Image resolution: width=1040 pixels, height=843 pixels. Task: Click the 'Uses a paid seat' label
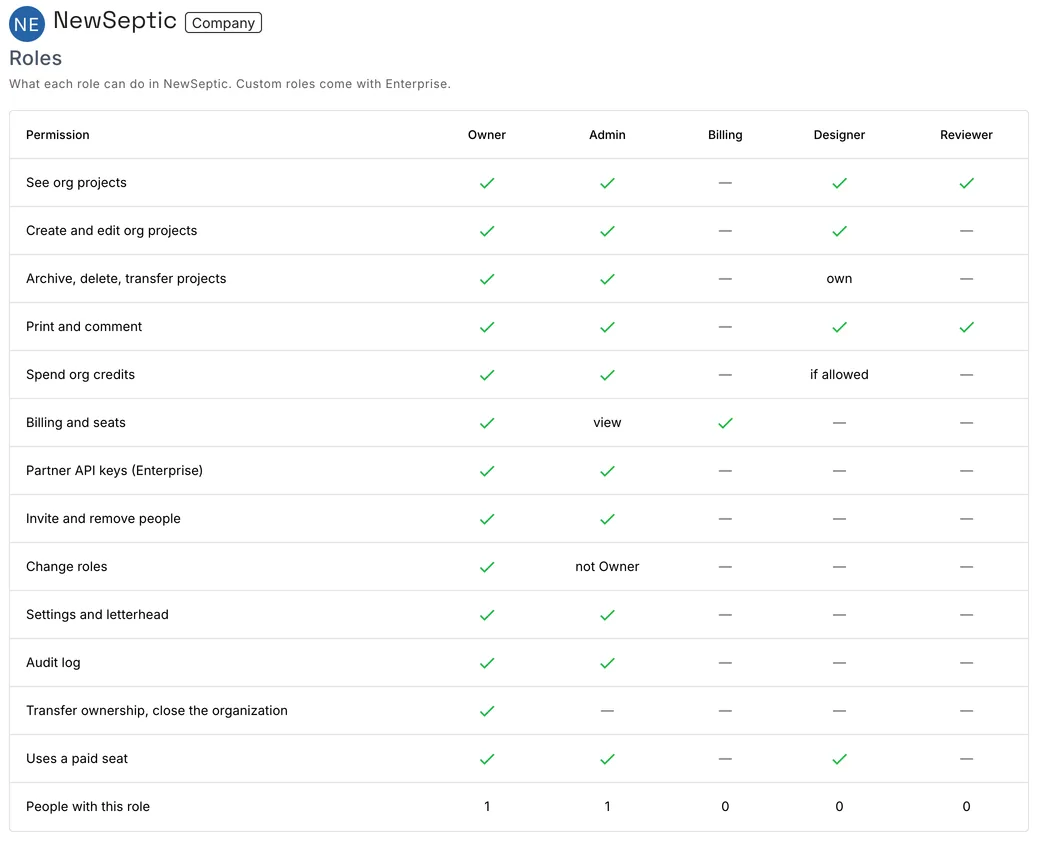pos(77,759)
